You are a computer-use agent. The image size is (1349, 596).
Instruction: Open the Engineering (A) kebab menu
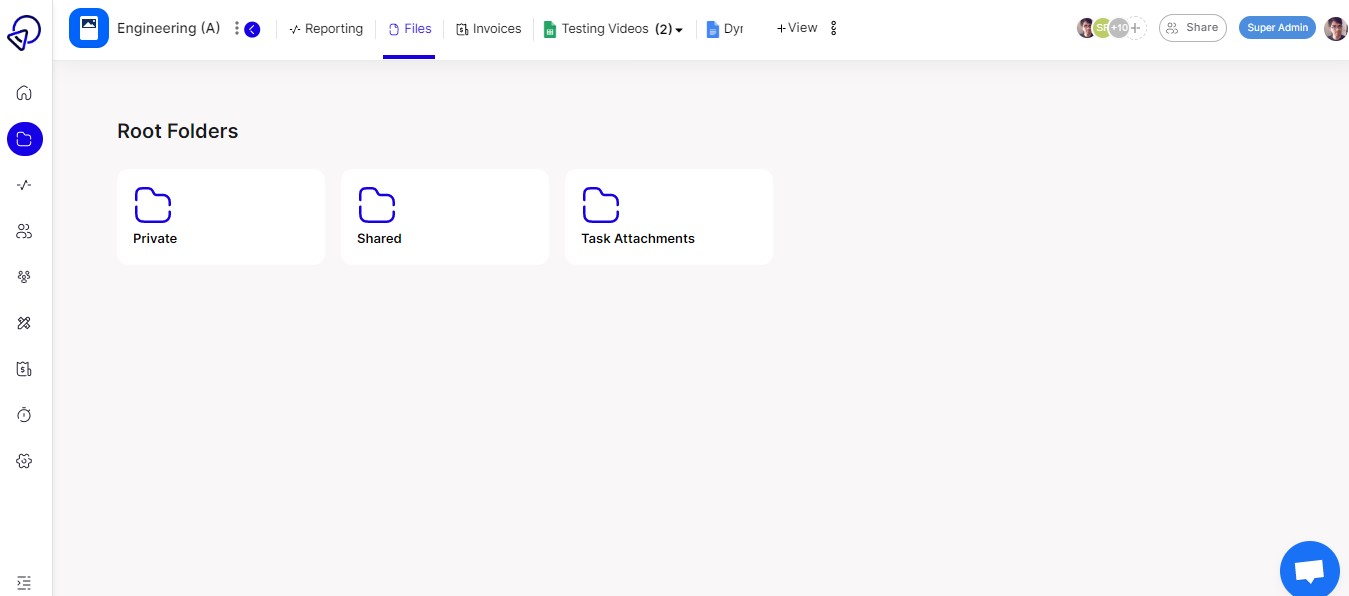pyautogui.click(x=237, y=28)
